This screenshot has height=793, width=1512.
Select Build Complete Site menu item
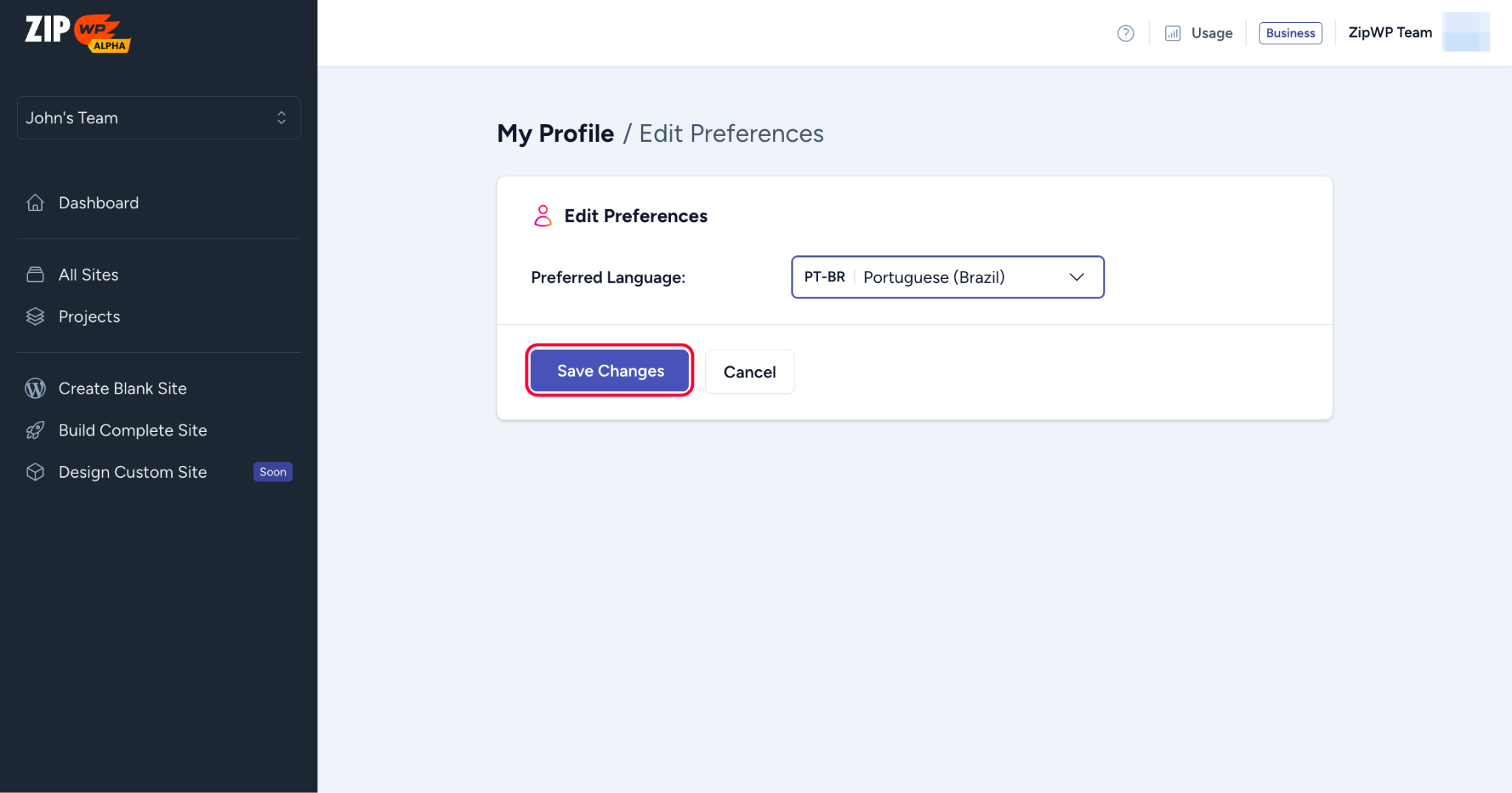[x=133, y=430]
